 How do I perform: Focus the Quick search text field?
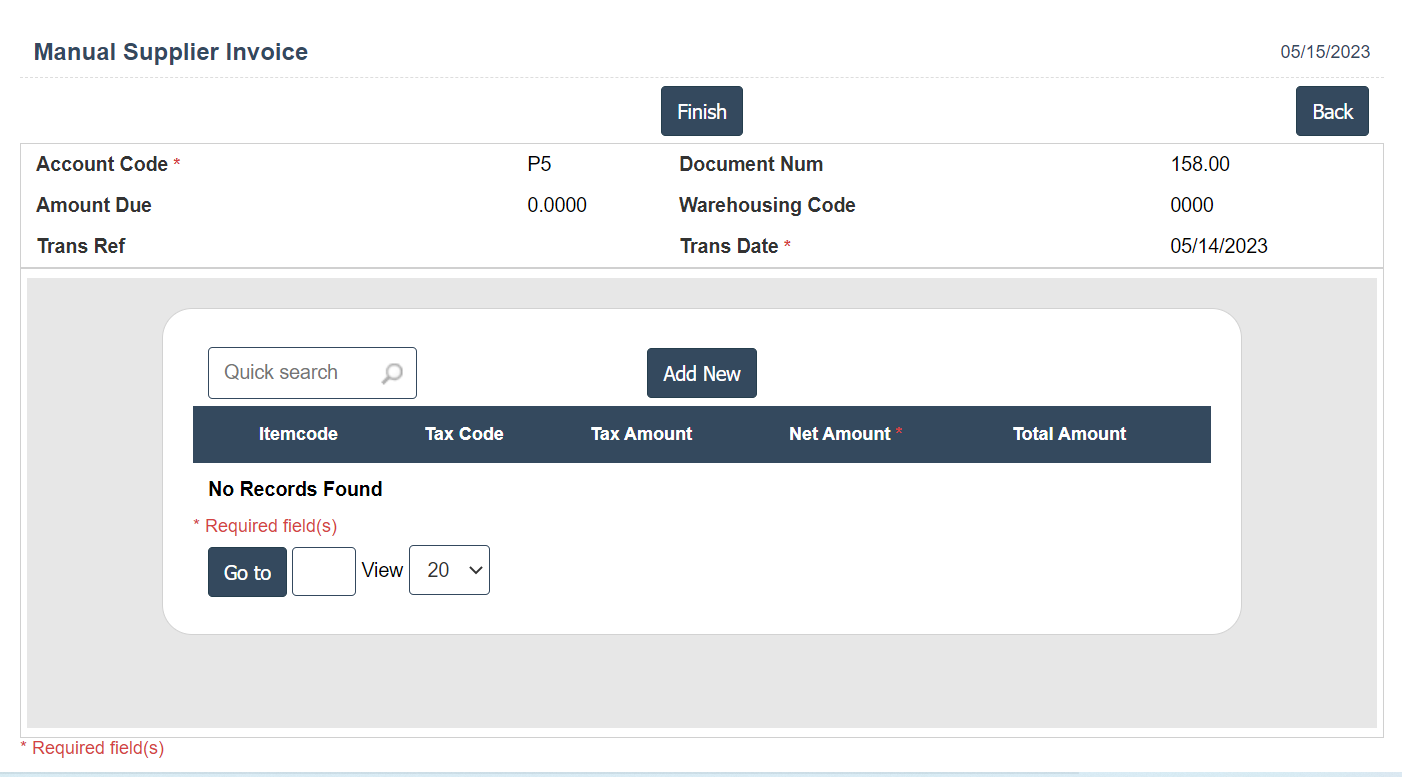[295, 373]
